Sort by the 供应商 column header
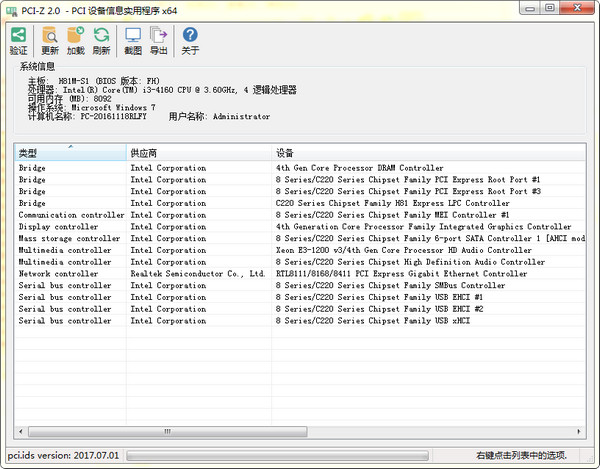This screenshot has height=469, width=600. pos(199,153)
